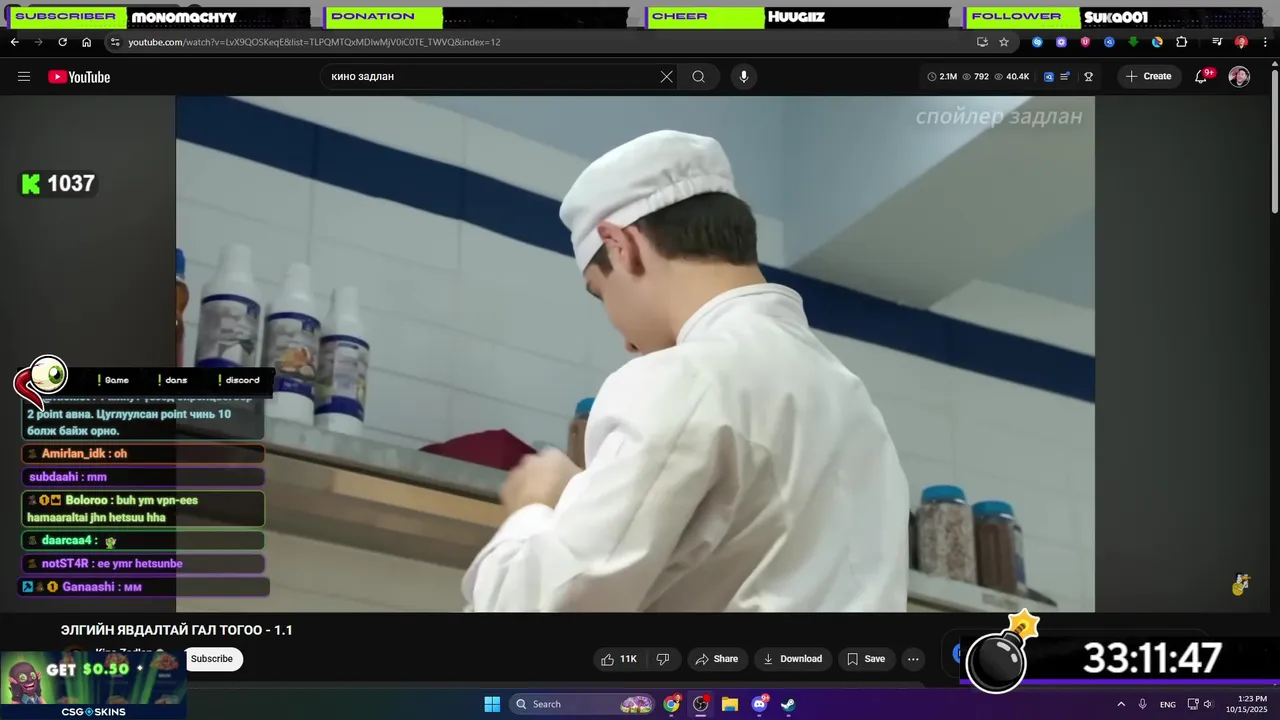Open more actions three-dot menu under video

coord(913,659)
